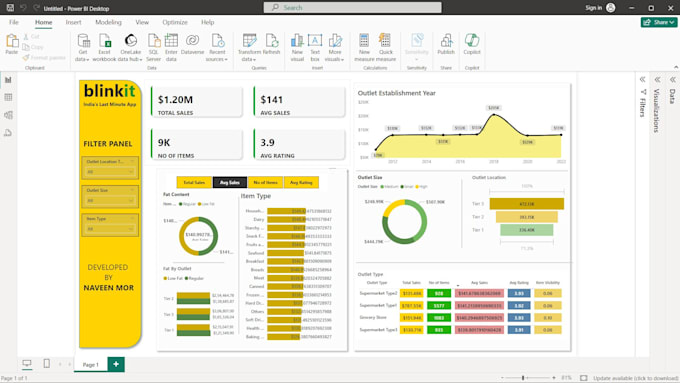Screen dimensions: 680x383
Task: Go to previous page tab arrow
Action: (60, 364)
